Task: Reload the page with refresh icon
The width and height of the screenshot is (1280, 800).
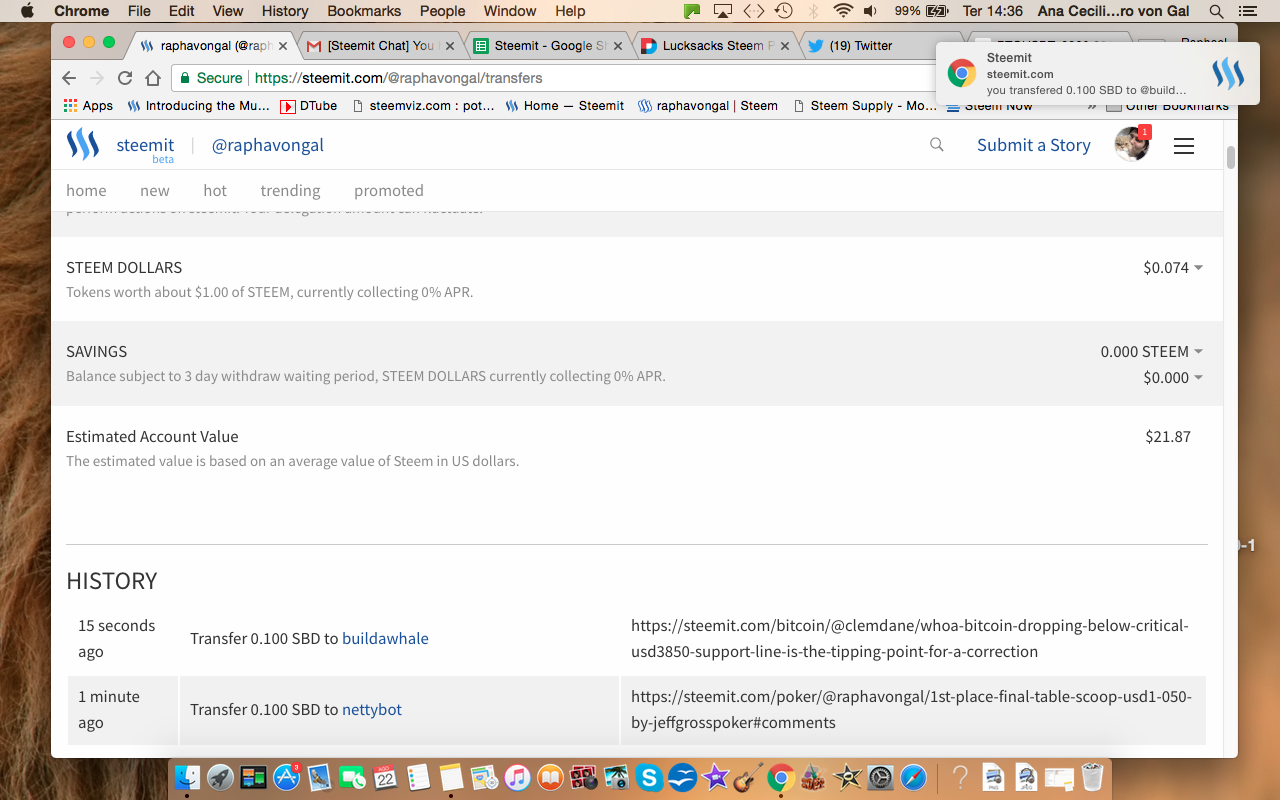Action: coord(125,78)
